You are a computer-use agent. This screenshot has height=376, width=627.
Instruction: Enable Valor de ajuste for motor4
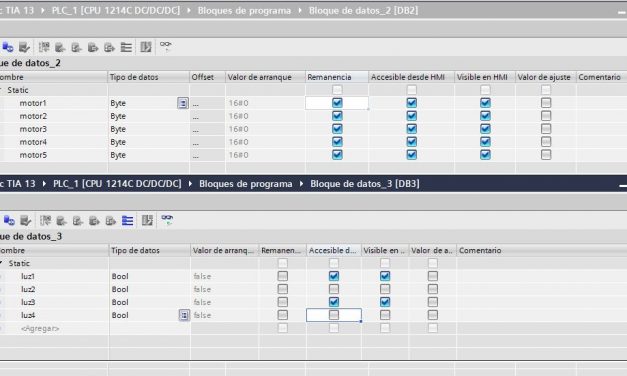[546, 142]
